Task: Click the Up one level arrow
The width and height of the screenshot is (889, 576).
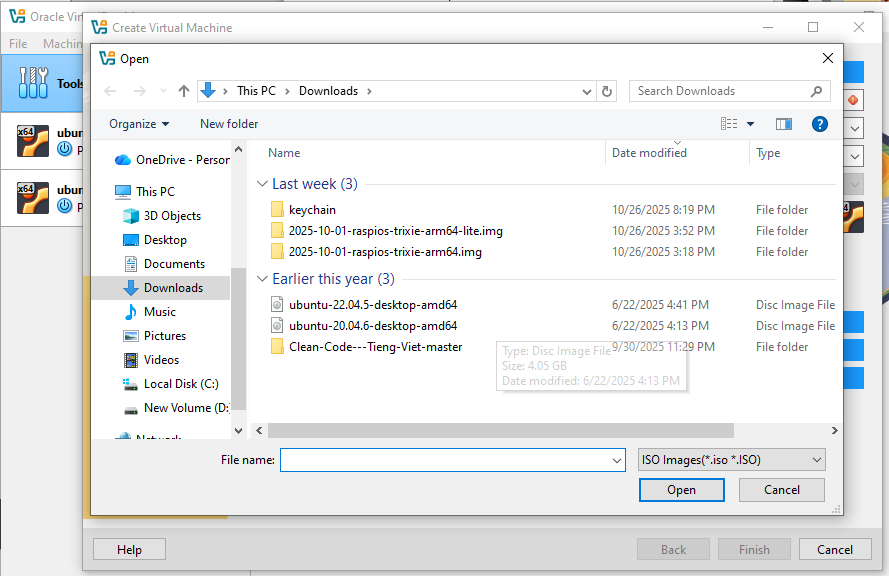Action: (184, 91)
